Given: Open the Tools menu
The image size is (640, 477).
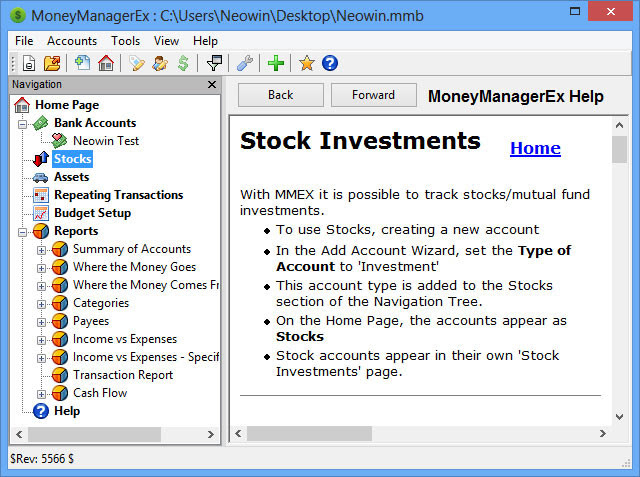Looking at the screenshot, I should pyautogui.click(x=126, y=41).
